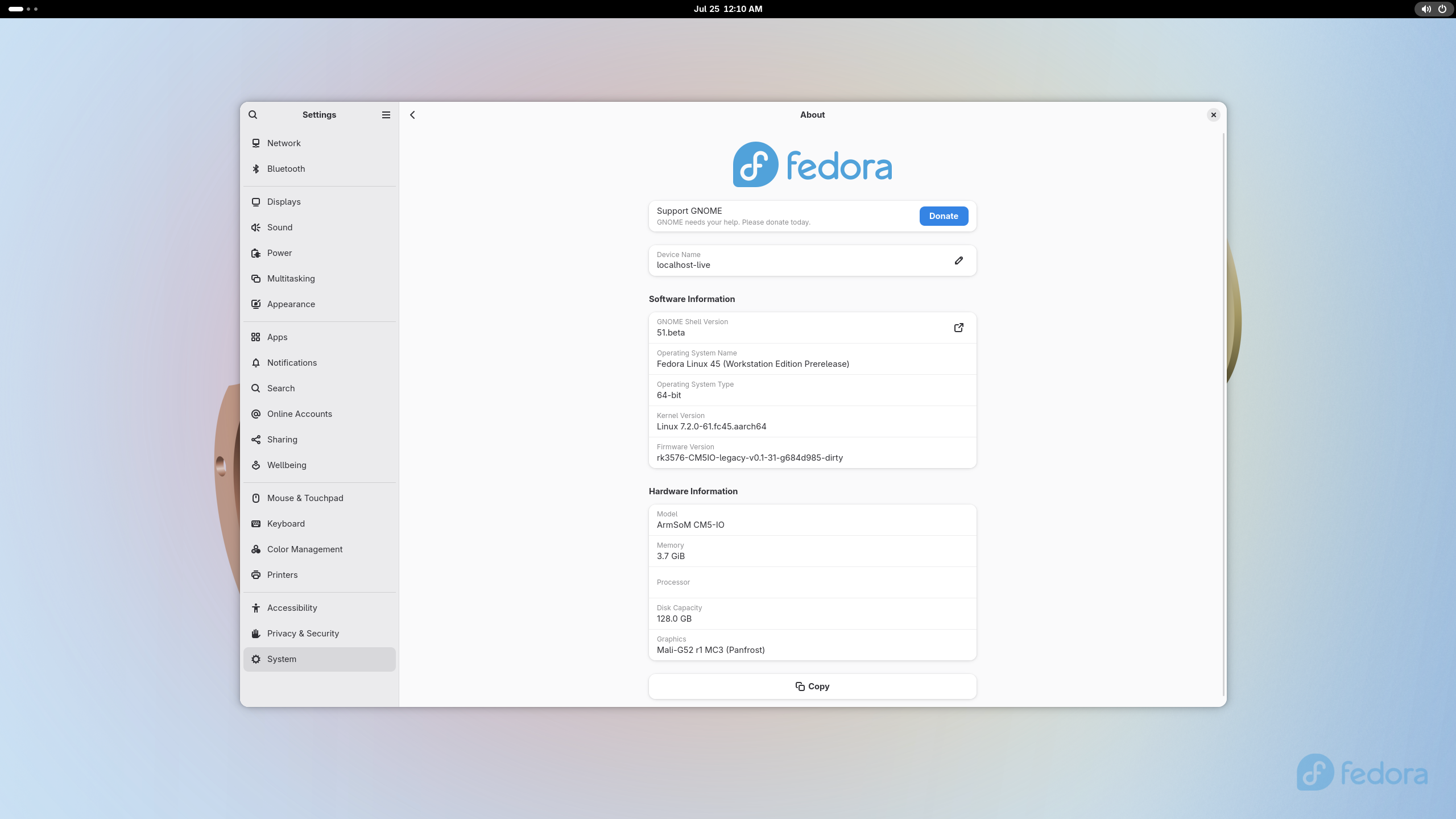
Task: Click the search icon in Settings header
Action: click(253, 115)
